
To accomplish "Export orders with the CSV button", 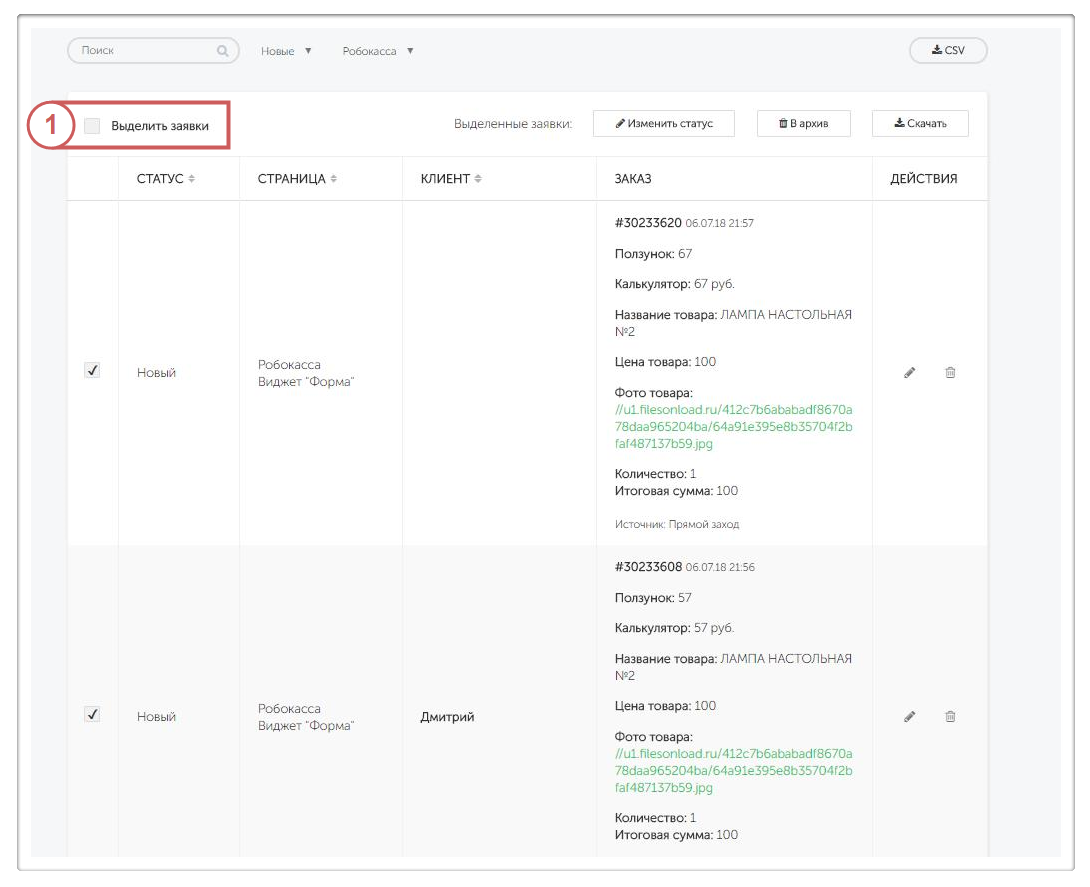I will [x=947, y=51].
